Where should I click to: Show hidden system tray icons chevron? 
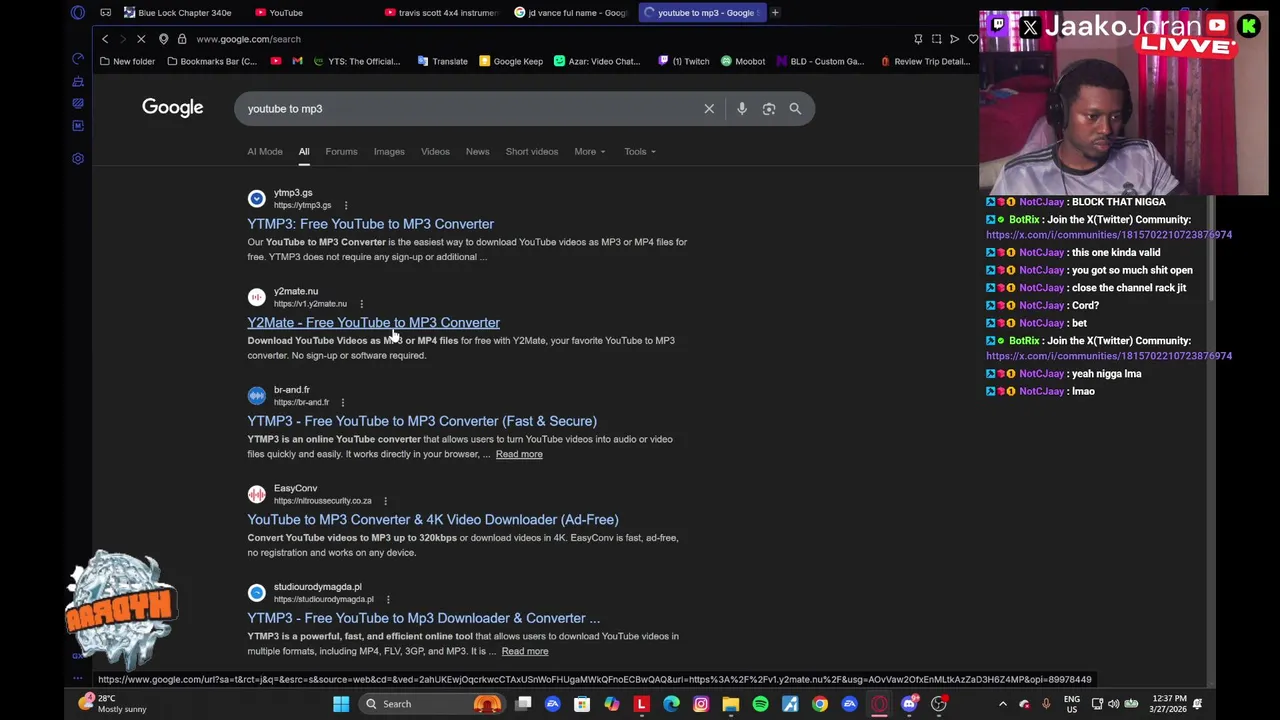[x=1003, y=704]
